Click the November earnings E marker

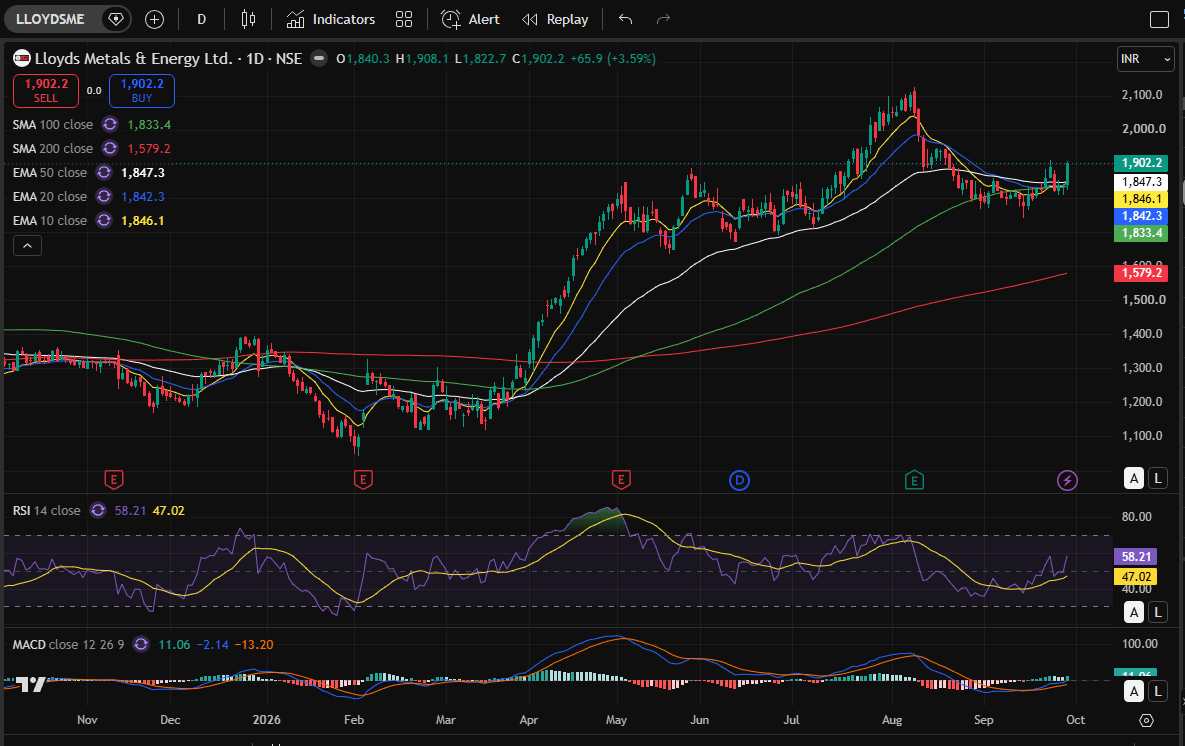pyautogui.click(x=113, y=479)
